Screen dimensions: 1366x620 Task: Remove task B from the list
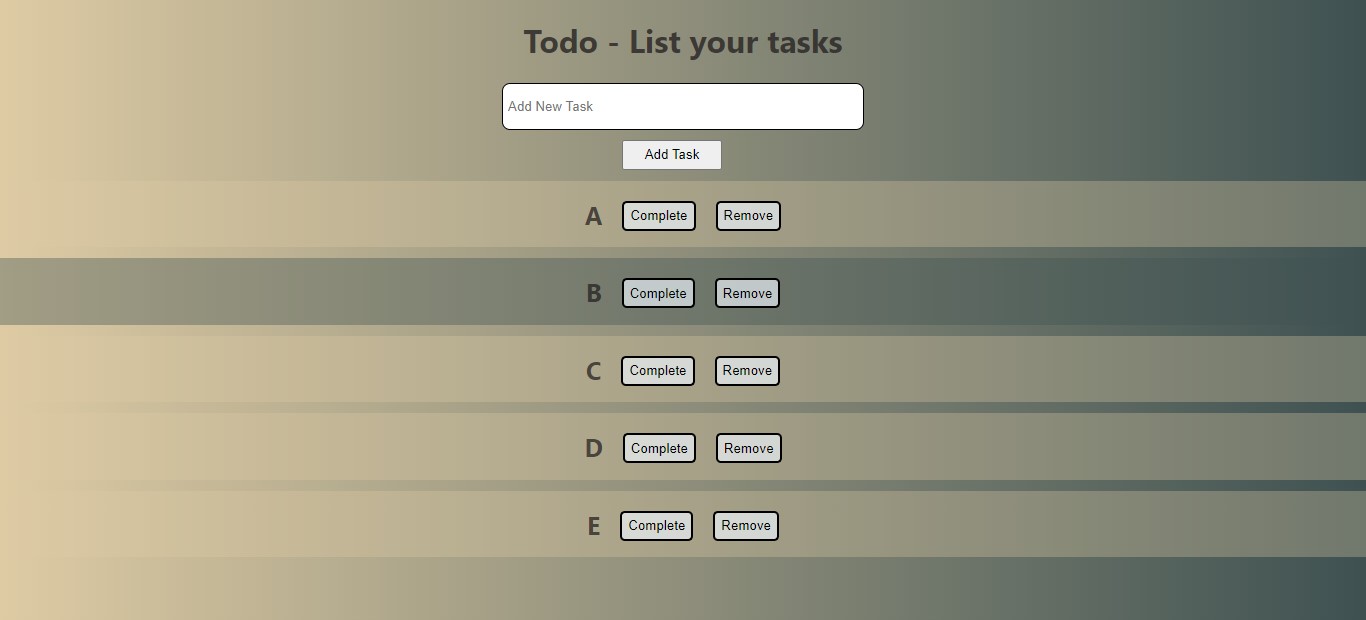[747, 293]
